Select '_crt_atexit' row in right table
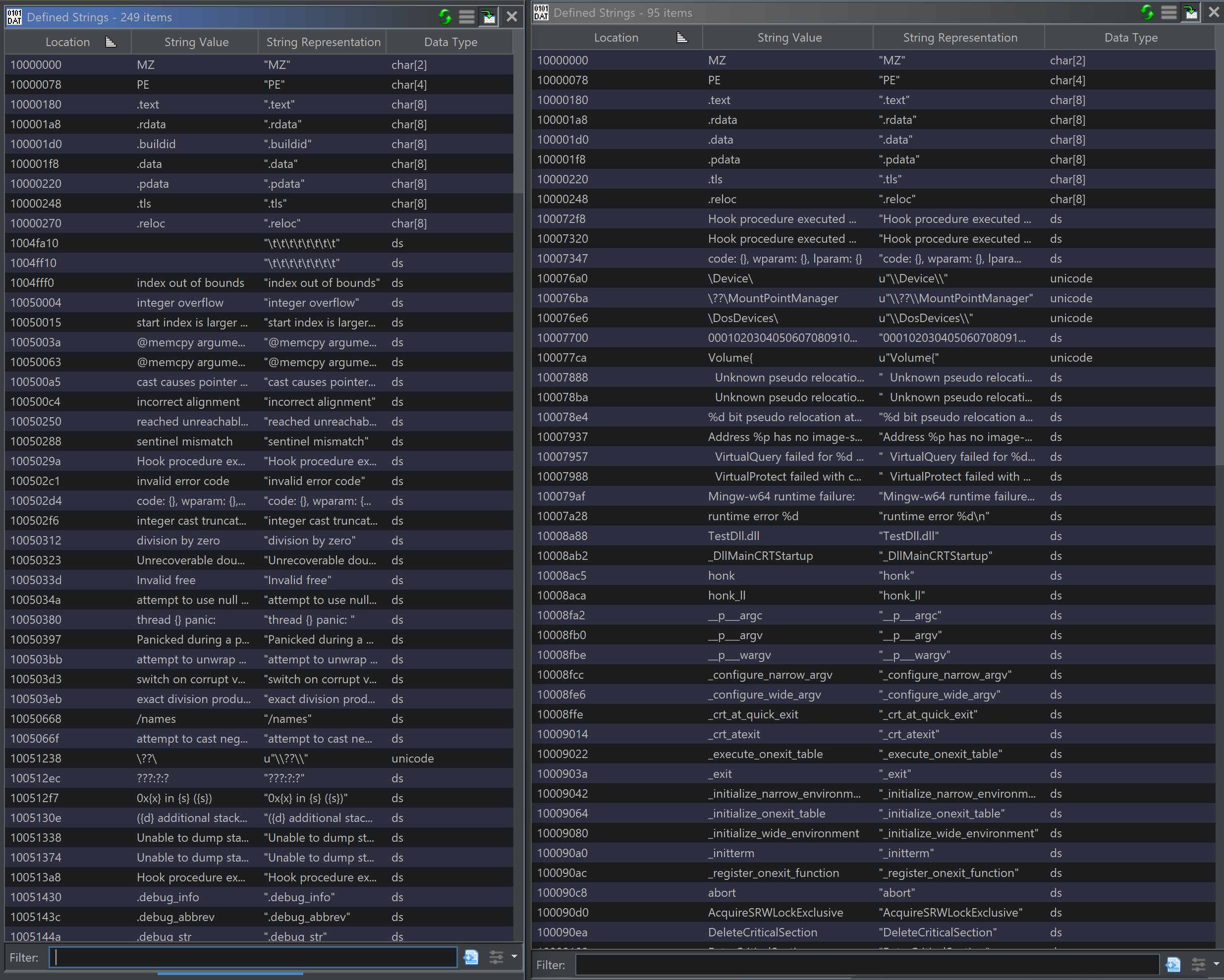Viewport: 1224px width, 980px height. click(x=874, y=734)
